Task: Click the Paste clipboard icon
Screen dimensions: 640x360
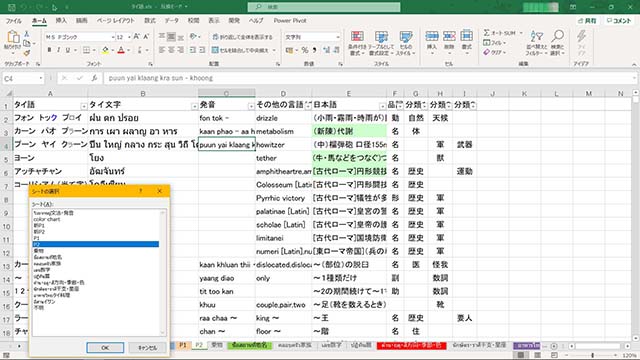Action: (13, 38)
